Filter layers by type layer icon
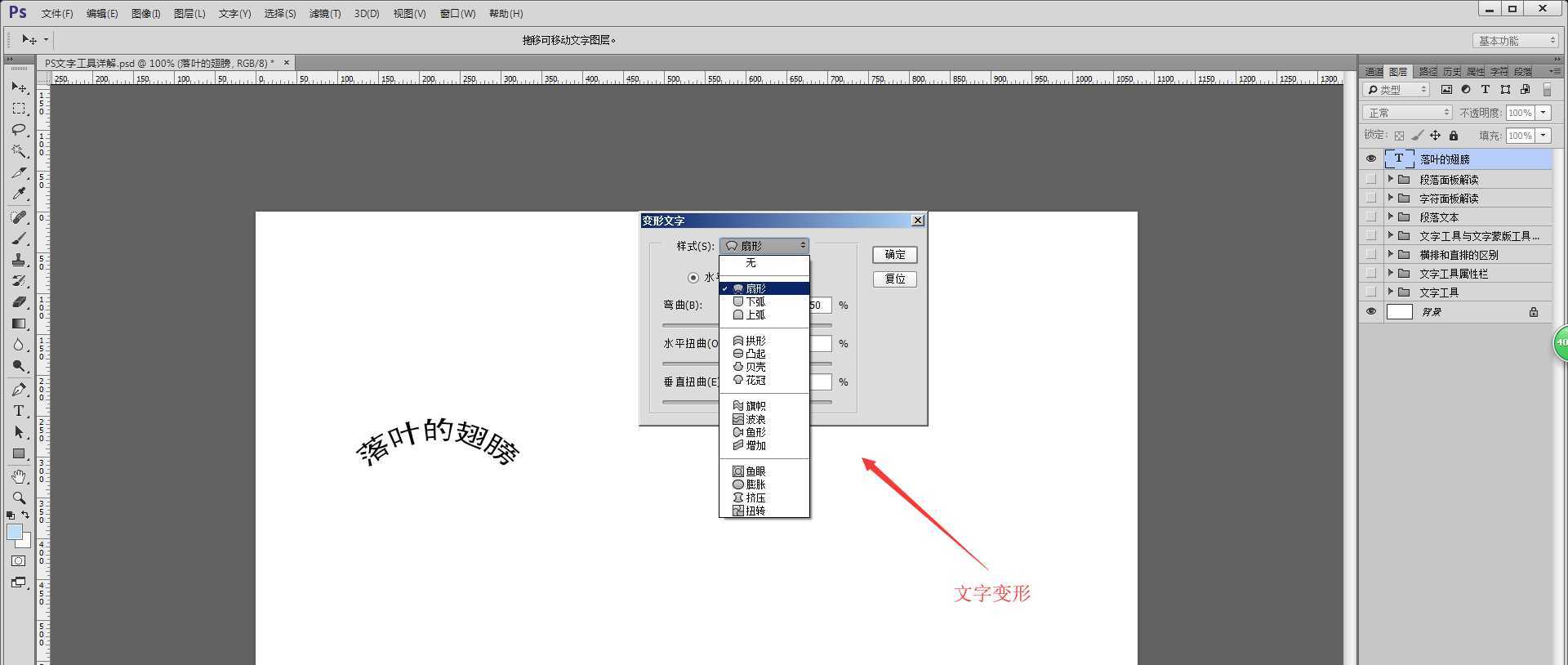Viewport: 1568px width, 665px height. coord(1486,90)
